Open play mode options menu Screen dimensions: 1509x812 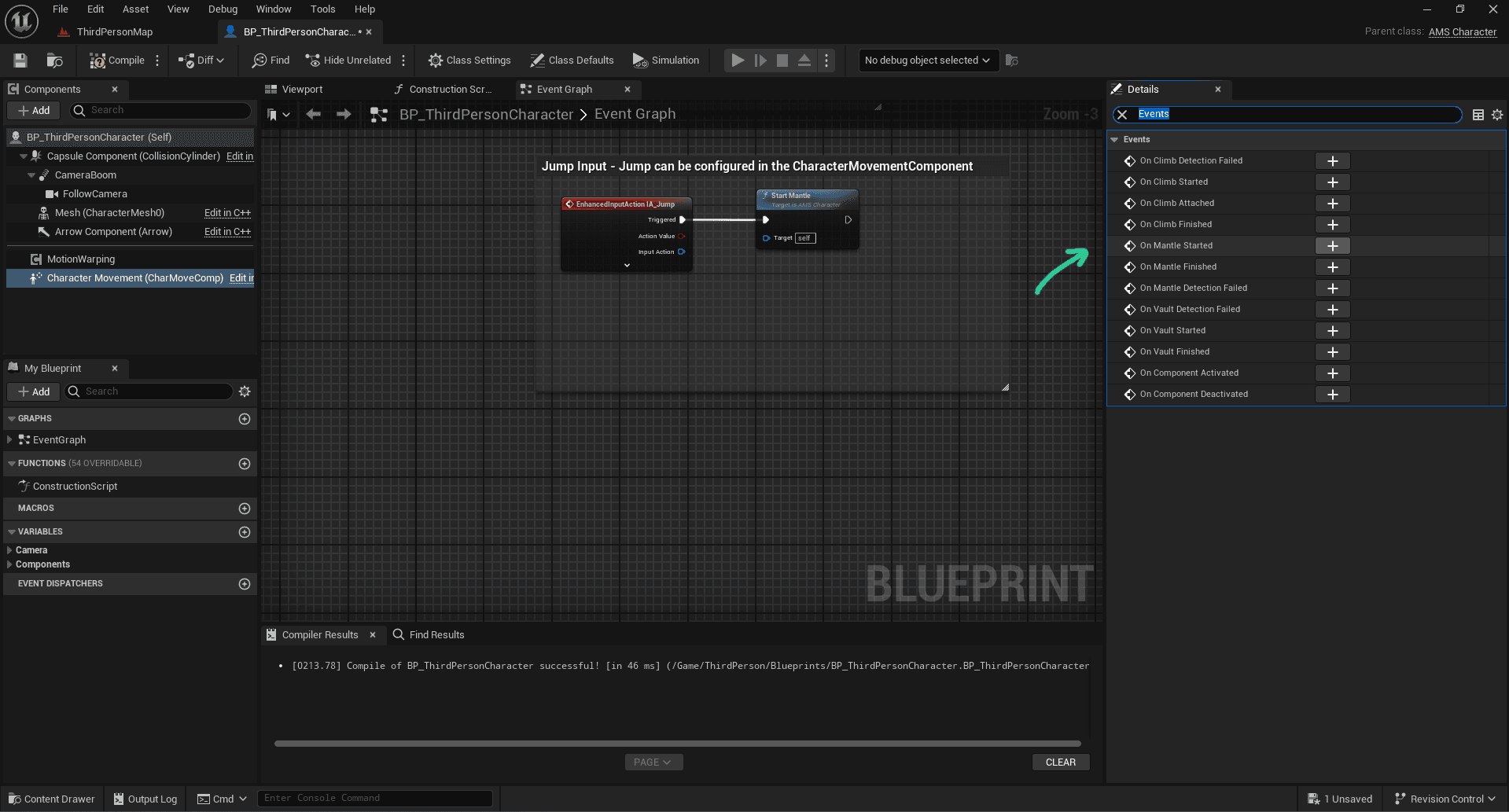tap(826, 61)
